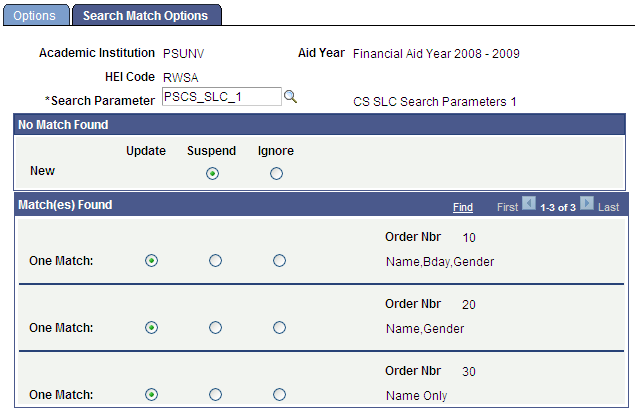Set Order Nbr 20 match to Ignore
The width and height of the screenshot is (635, 414).
coord(279,327)
